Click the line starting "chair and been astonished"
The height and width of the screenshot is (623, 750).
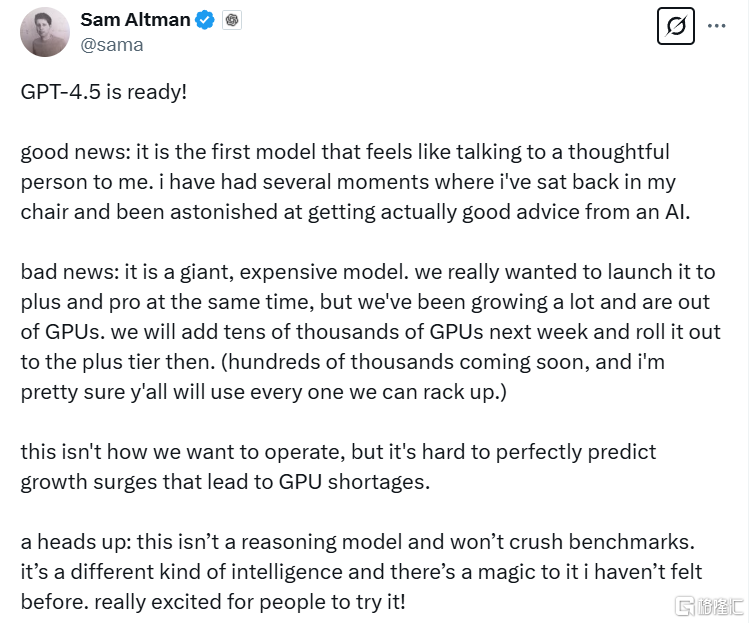(x=355, y=212)
